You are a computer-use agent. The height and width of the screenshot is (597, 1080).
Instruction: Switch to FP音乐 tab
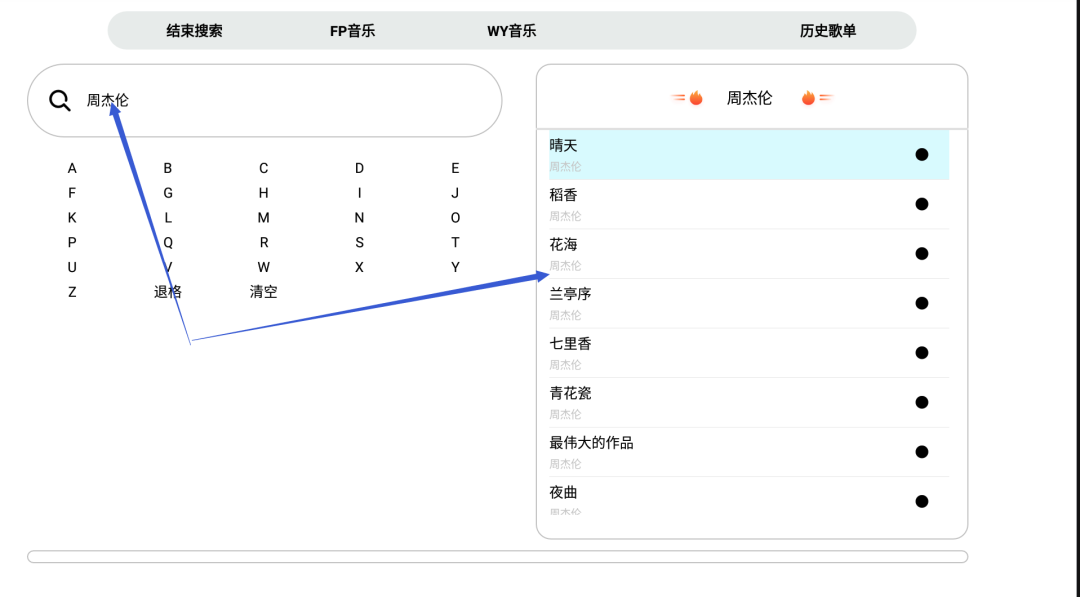pyautogui.click(x=352, y=31)
